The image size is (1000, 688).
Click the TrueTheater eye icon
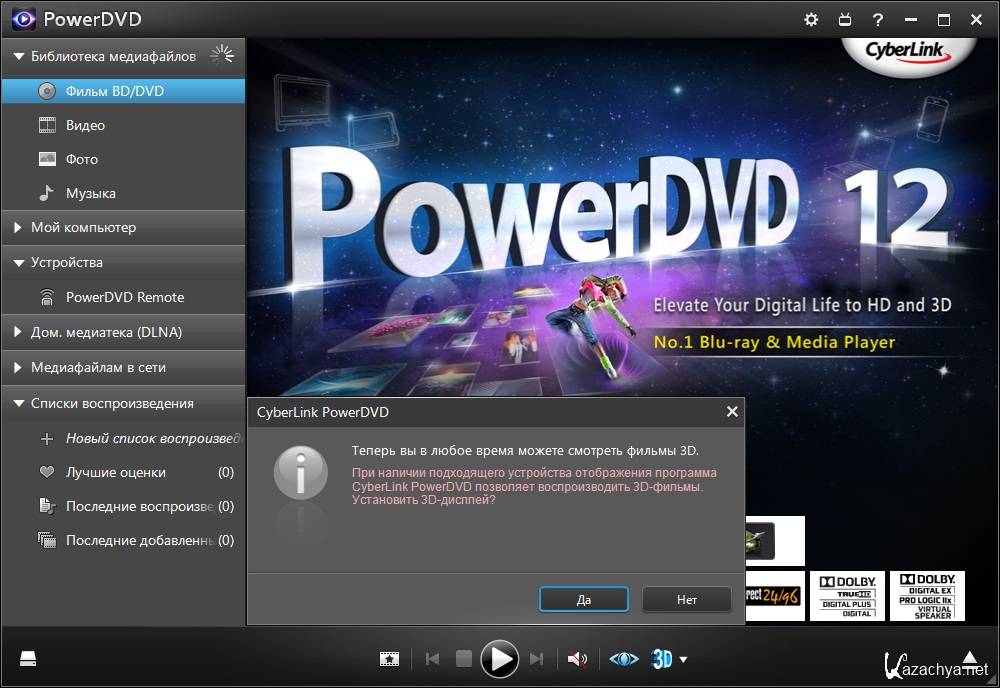(624, 659)
